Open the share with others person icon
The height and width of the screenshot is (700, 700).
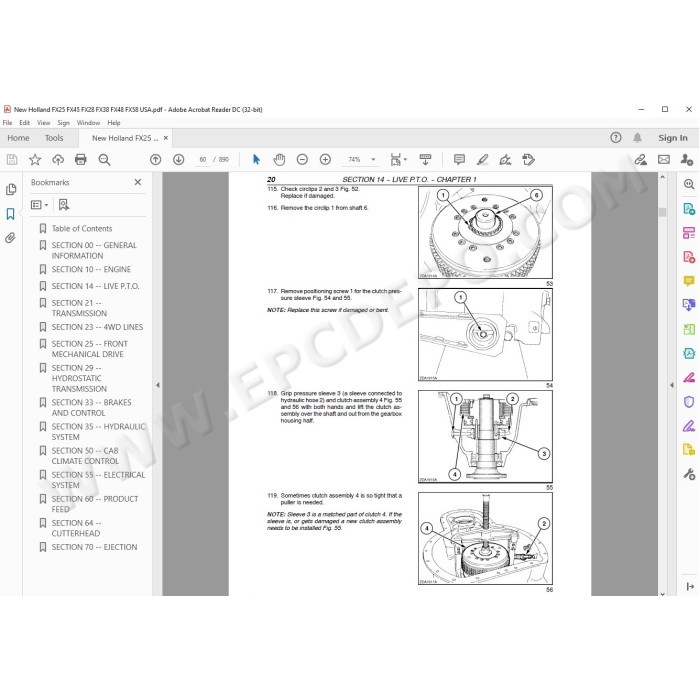pyautogui.click(x=687, y=159)
